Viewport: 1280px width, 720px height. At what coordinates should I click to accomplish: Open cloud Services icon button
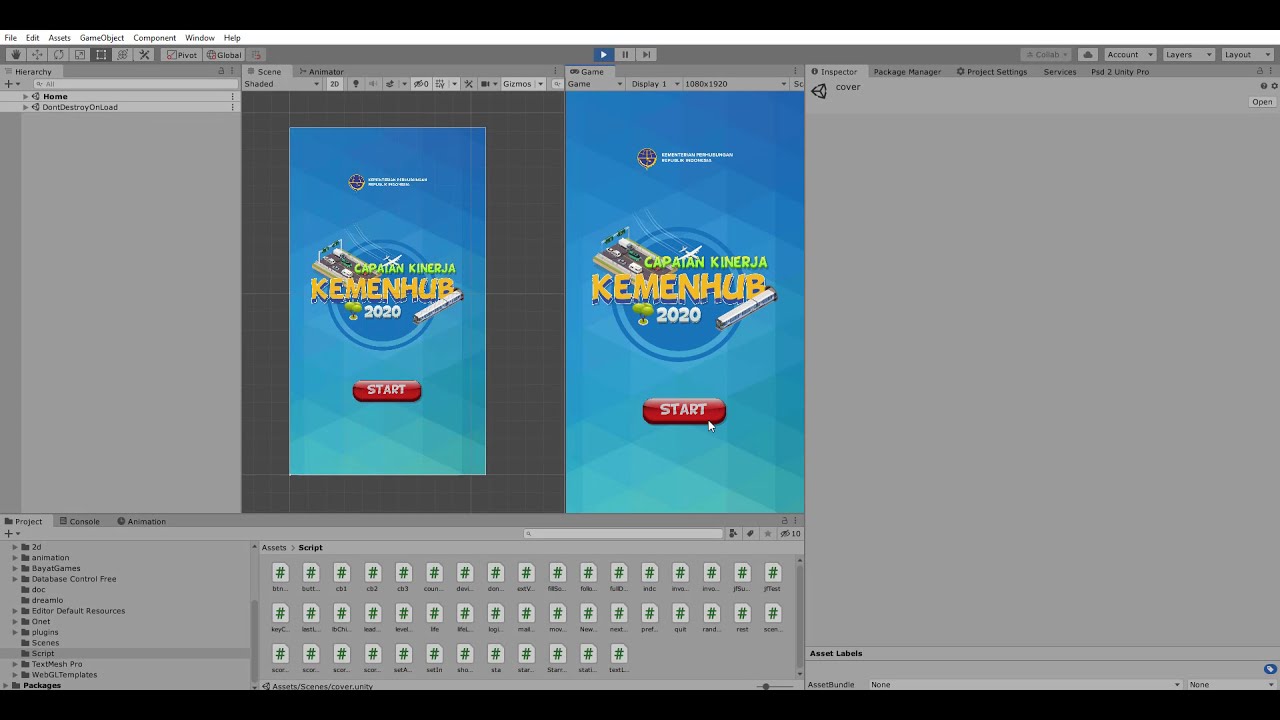(x=1088, y=55)
